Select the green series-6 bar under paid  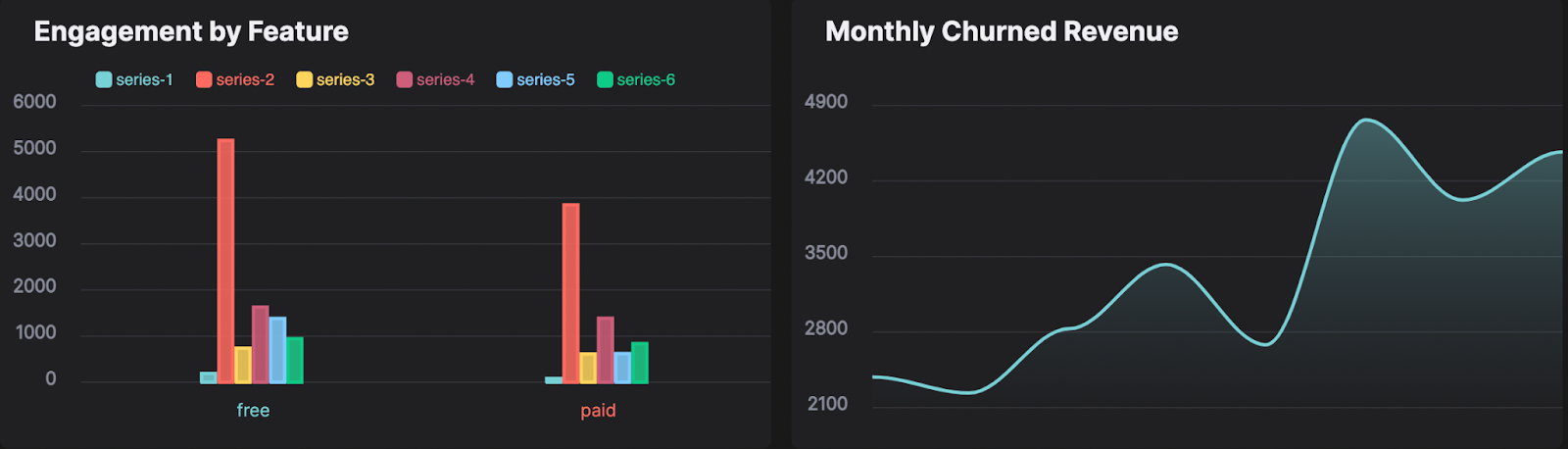click(x=640, y=363)
